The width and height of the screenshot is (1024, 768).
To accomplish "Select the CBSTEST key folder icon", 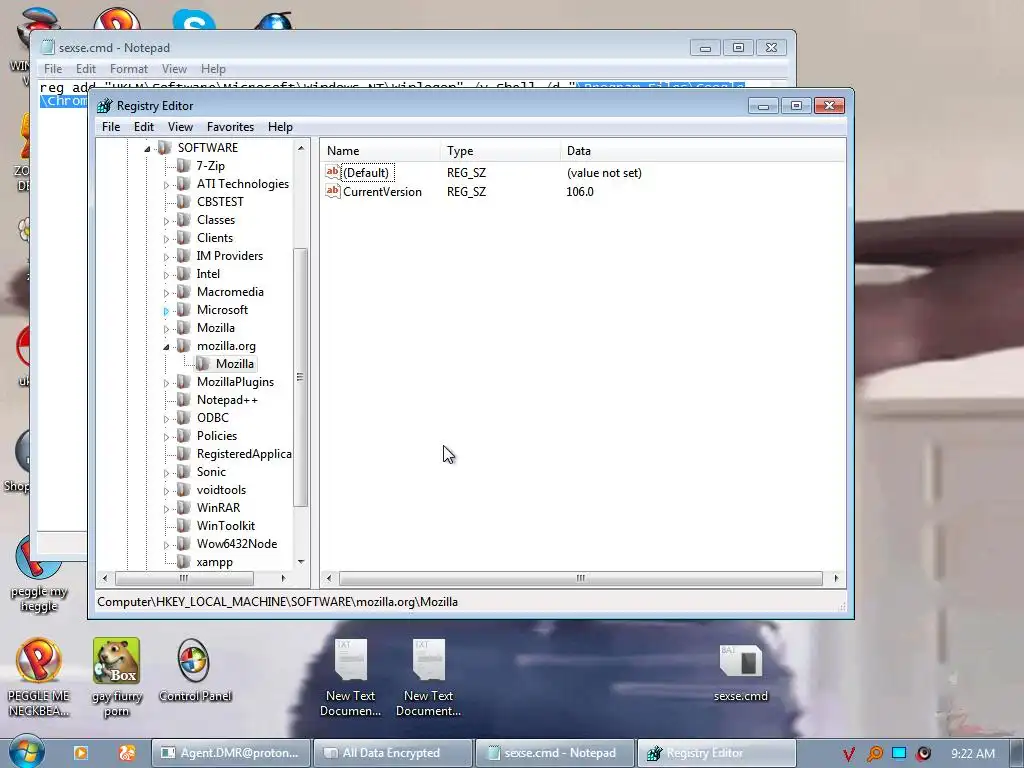I will click(184, 202).
